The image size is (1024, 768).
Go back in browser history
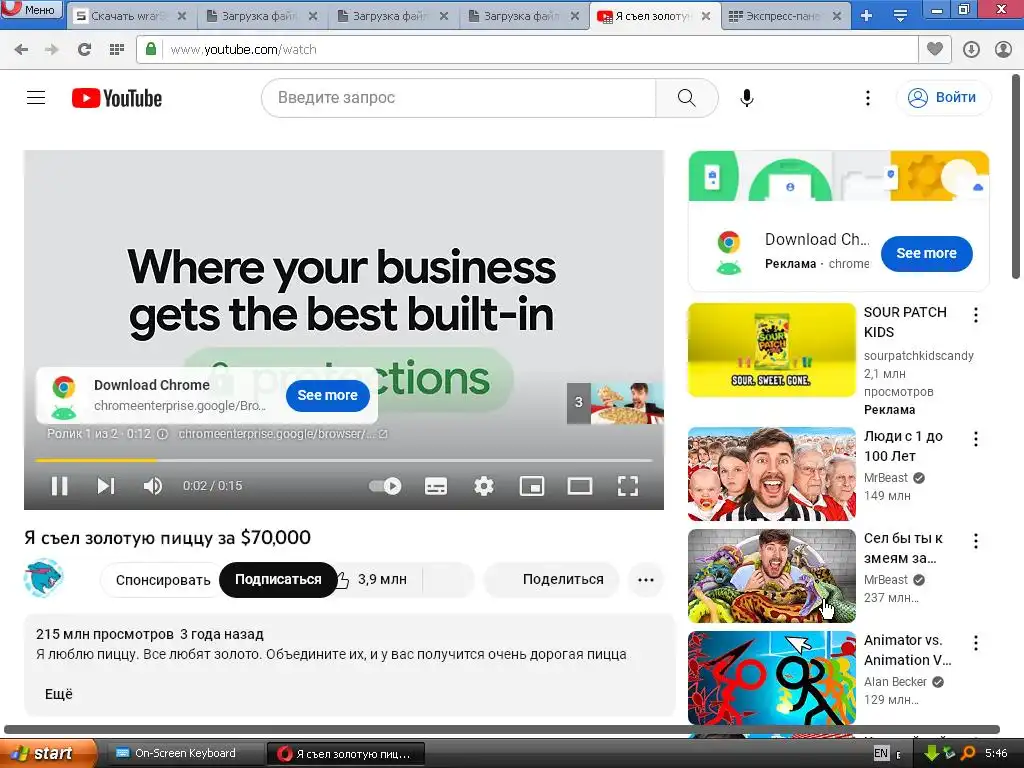[21, 50]
